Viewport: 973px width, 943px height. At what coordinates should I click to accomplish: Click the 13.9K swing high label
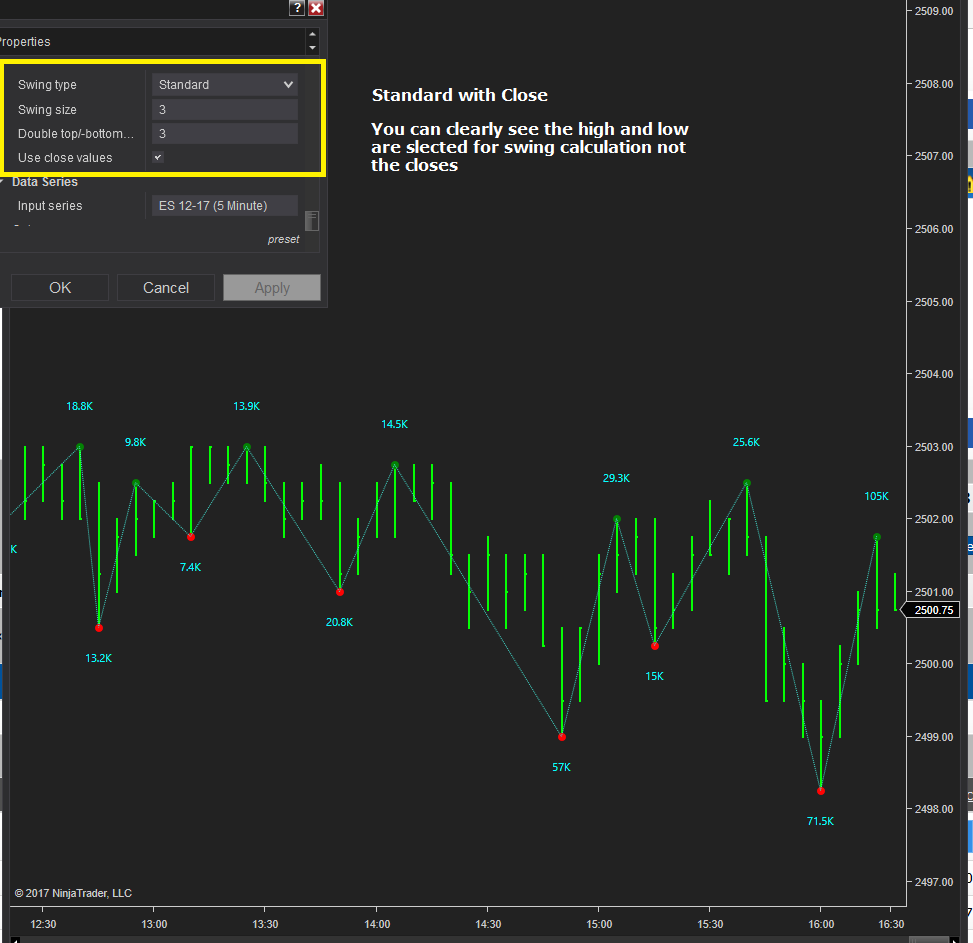246,406
